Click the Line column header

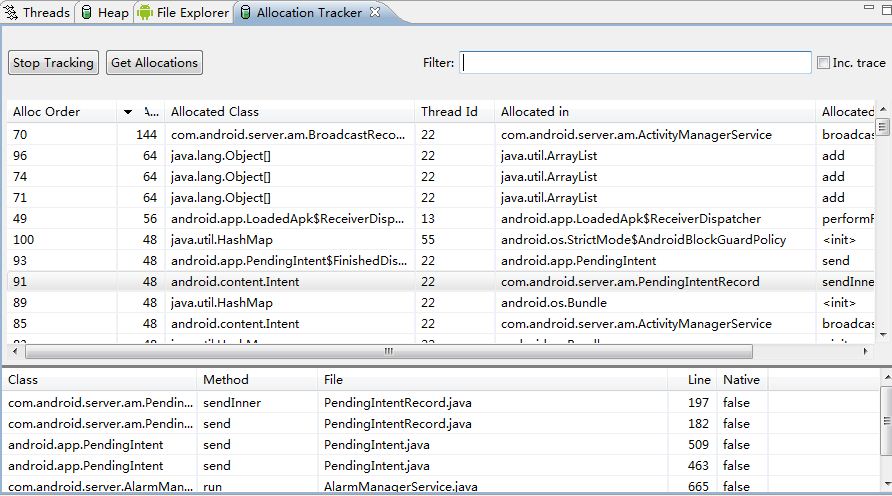click(x=692, y=380)
